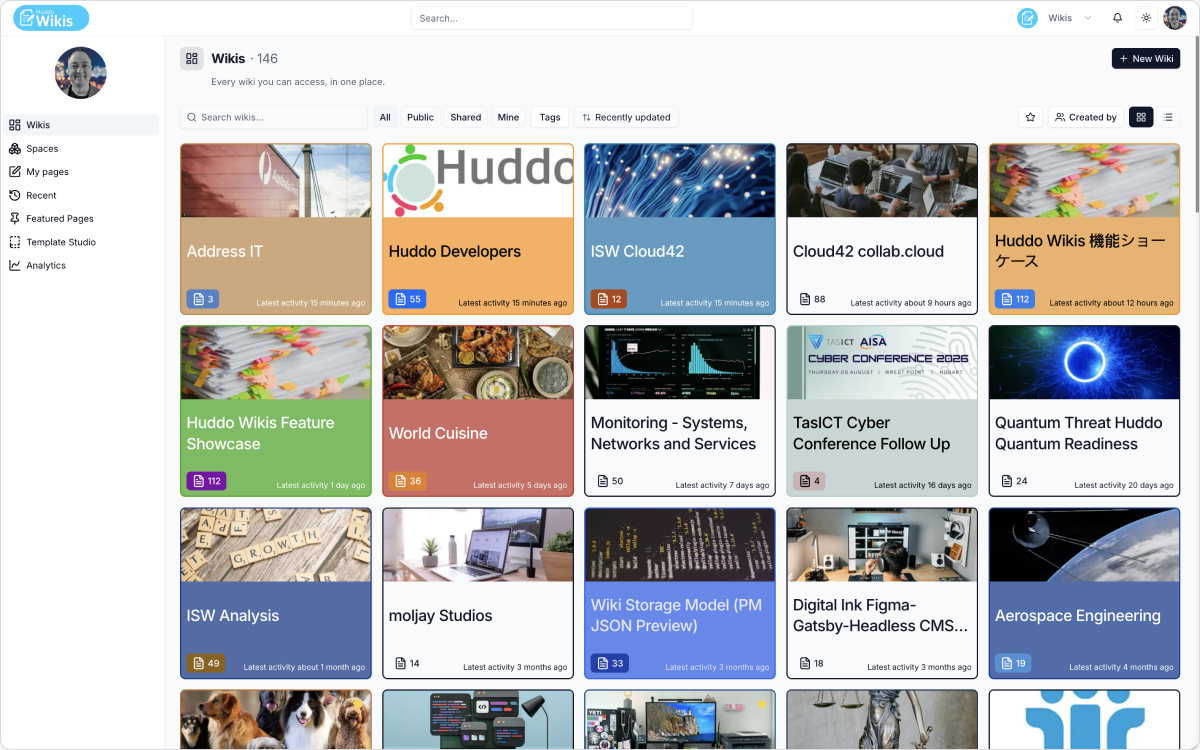Viewport: 1200px width, 750px height.
Task: Open Huddo Wikis Feature Showcase wiki
Action: [x=276, y=411]
